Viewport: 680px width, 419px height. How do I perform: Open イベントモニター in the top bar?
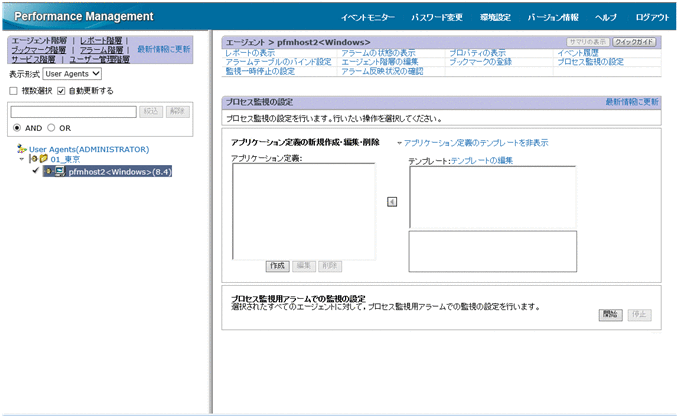(367, 17)
